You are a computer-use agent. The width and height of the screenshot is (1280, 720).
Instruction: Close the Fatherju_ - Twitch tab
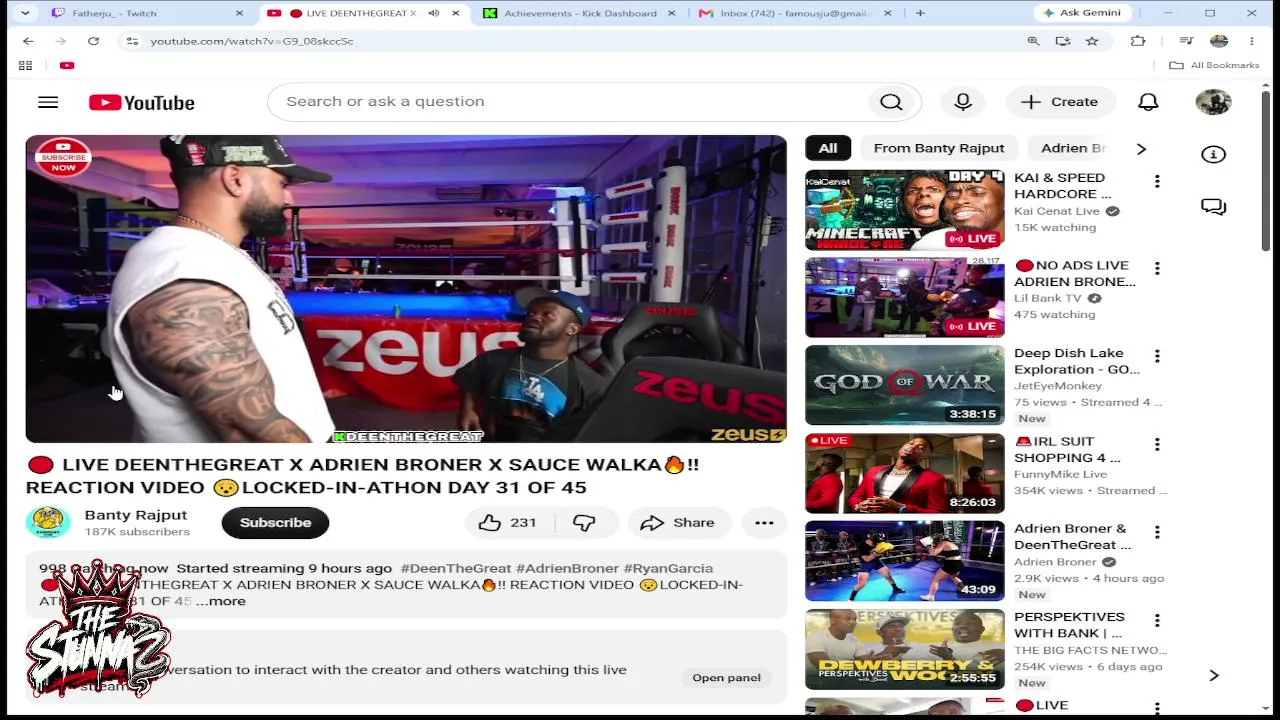[239, 13]
